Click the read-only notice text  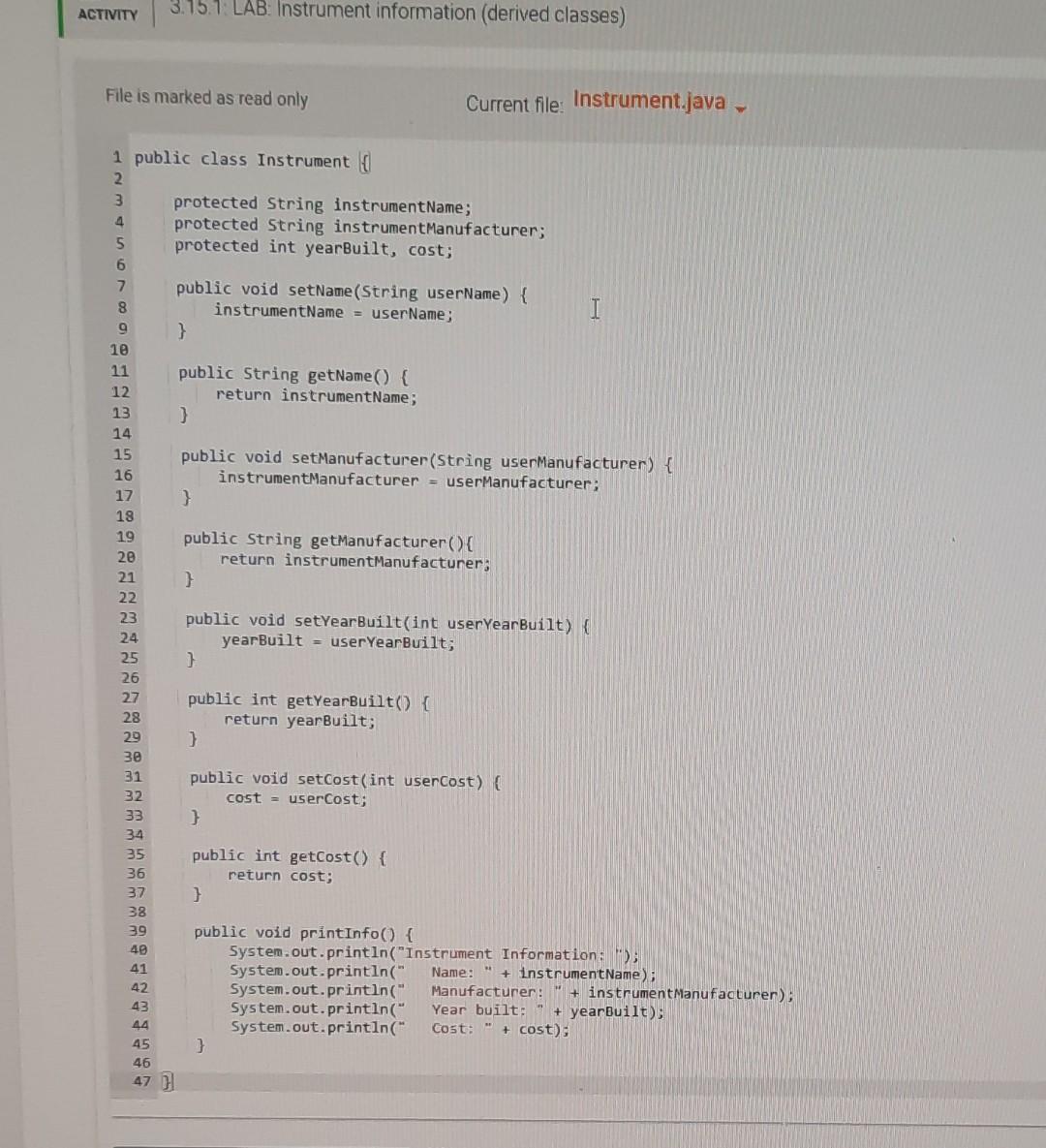(x=205, y=98)
